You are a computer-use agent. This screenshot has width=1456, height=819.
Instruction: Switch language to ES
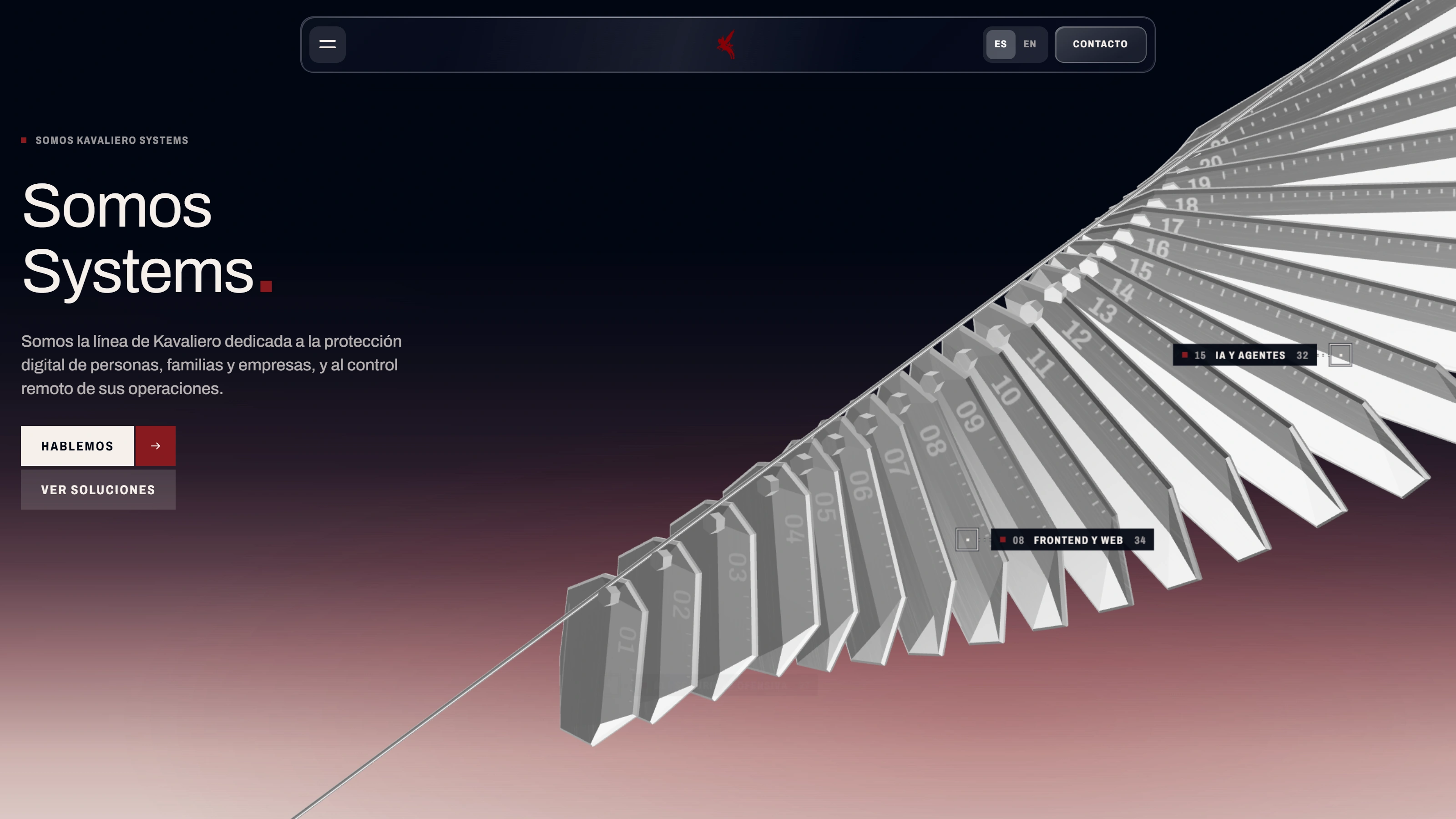click(1001, 44)
